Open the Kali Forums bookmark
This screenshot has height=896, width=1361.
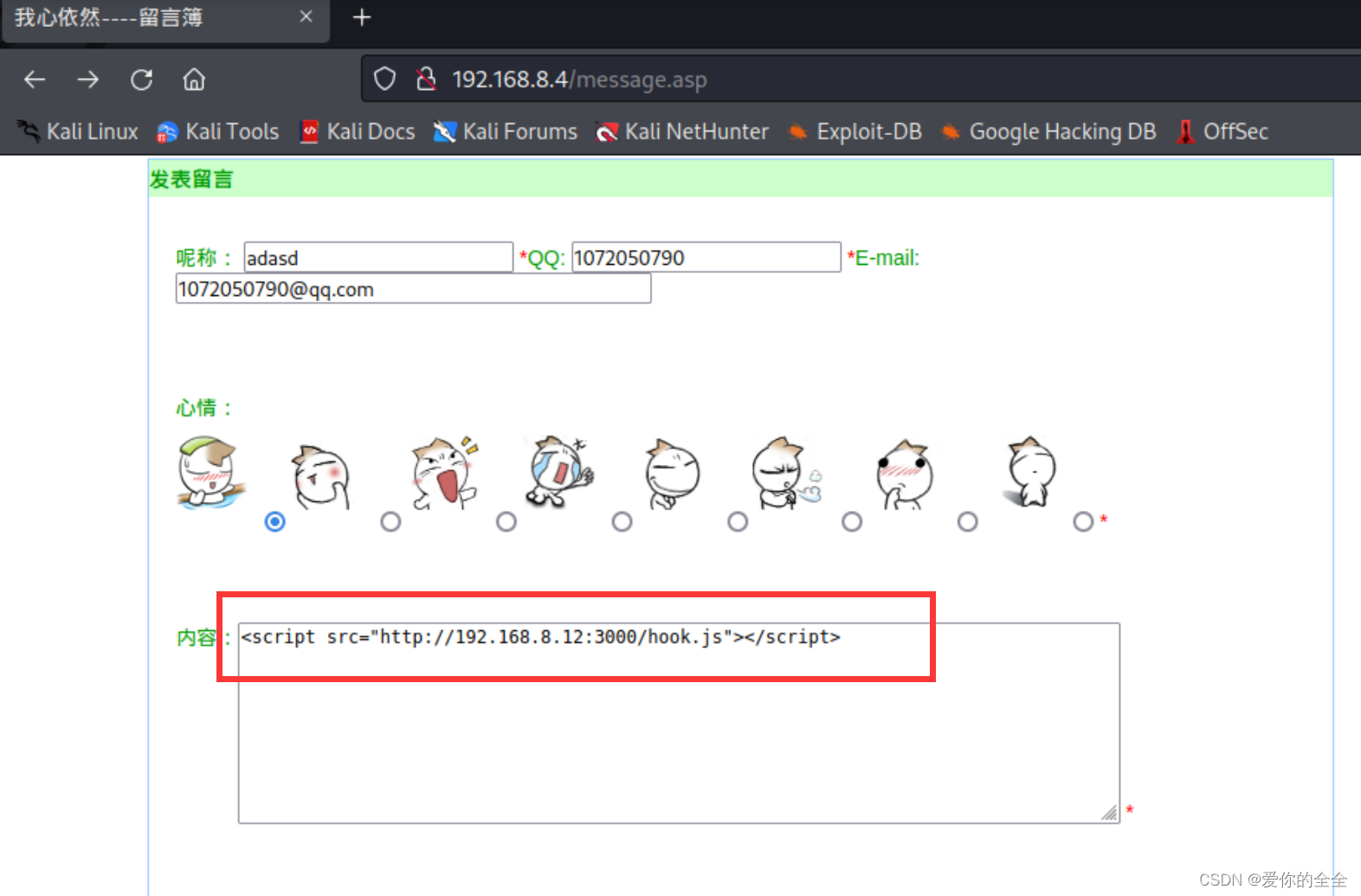coord(506,132)
